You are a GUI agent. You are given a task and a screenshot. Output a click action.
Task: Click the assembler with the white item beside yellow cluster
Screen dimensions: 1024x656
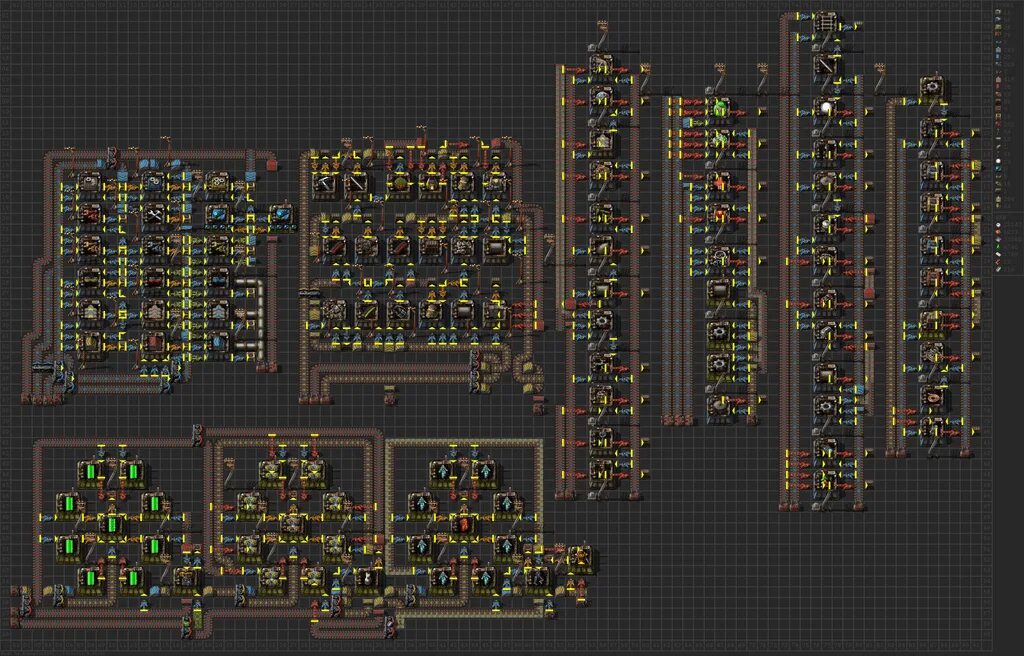367,578
